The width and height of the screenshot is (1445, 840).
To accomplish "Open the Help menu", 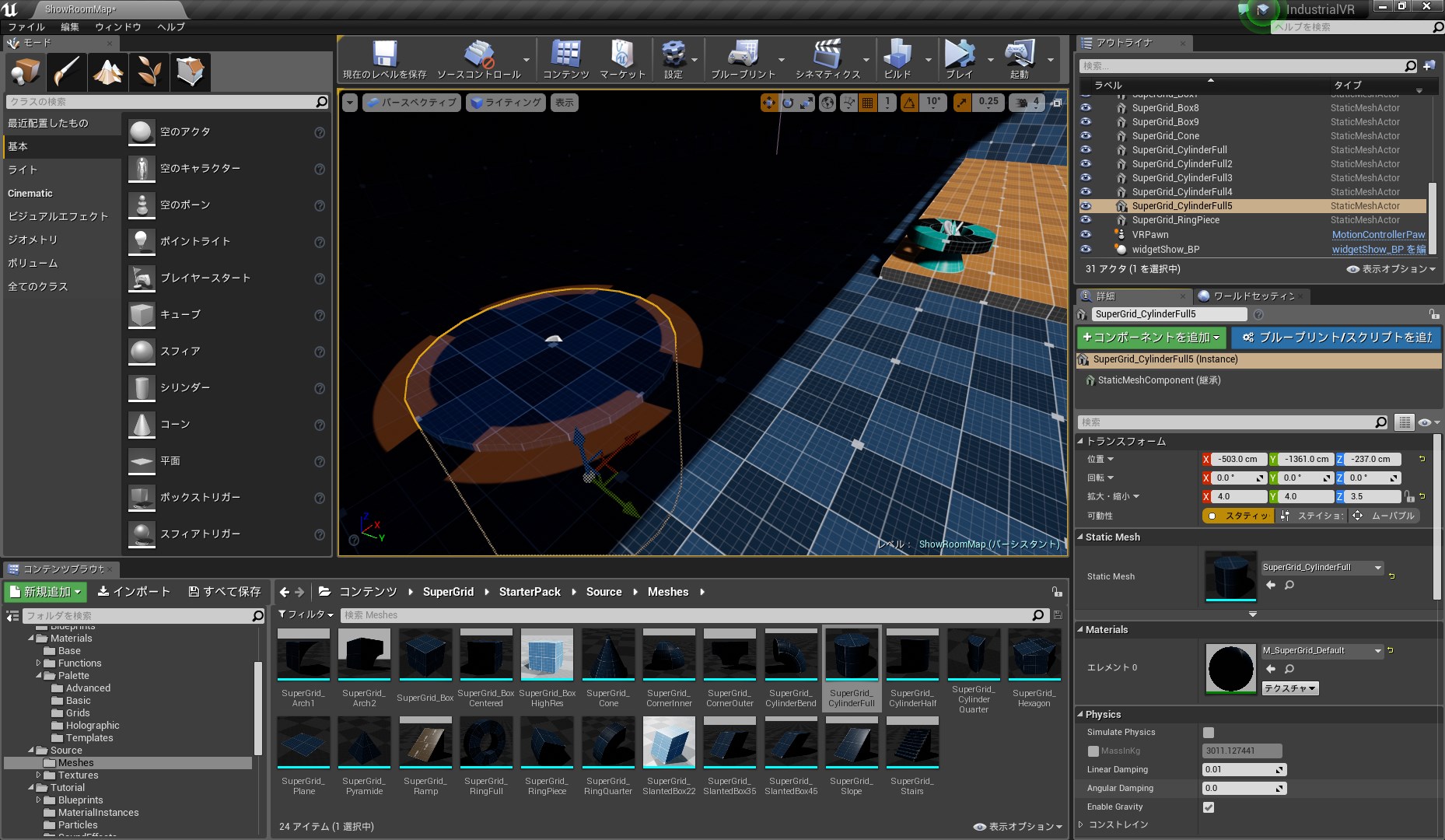I will (171, 26).
